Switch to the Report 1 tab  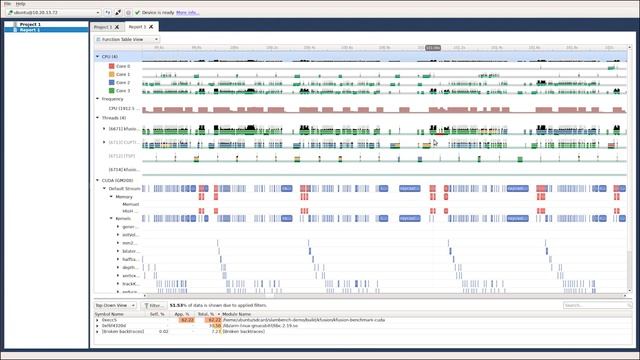137,27
